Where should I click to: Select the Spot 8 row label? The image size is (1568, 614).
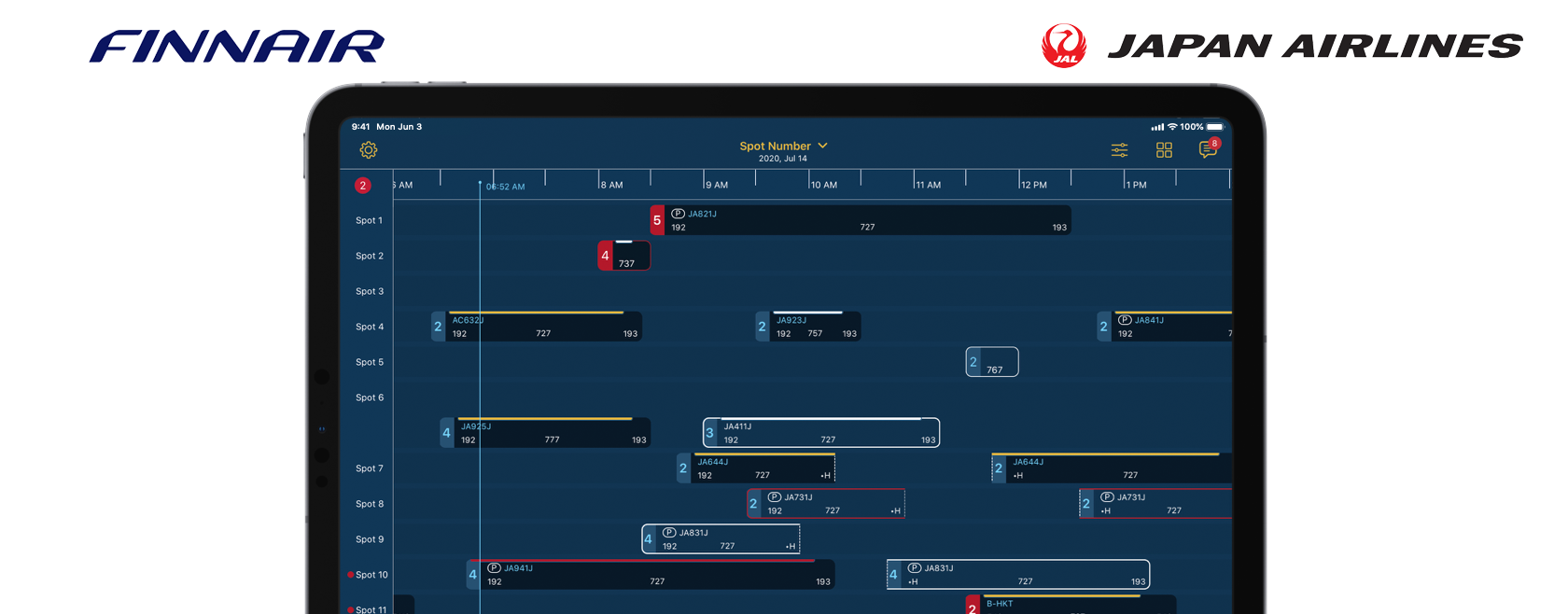tap(369, 505)
